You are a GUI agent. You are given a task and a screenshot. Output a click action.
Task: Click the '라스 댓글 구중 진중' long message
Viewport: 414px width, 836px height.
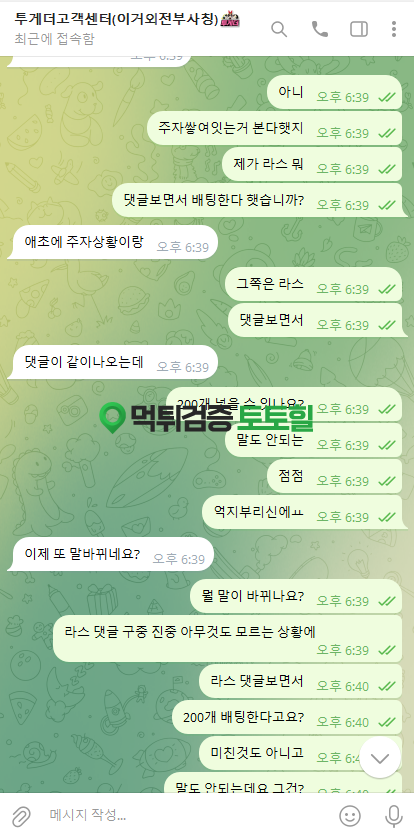[x=227, y=639]
